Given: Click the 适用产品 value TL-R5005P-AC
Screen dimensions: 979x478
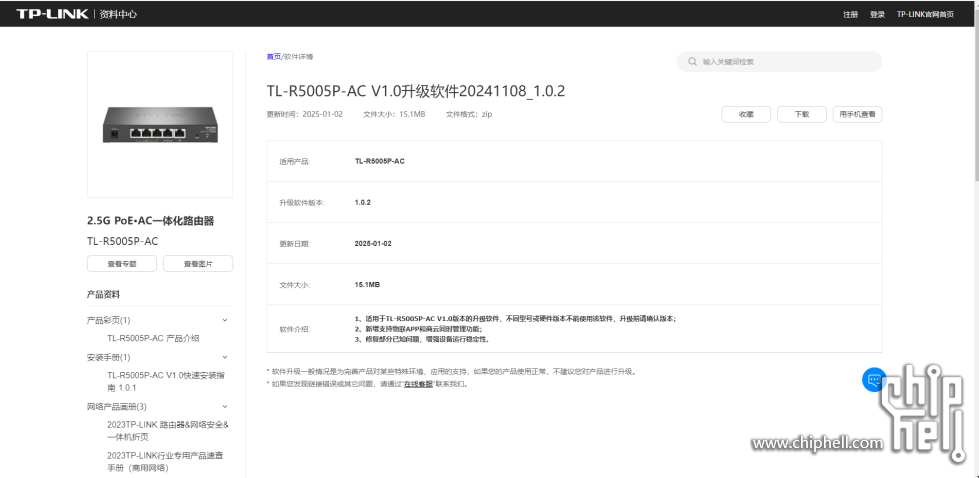Looking at the screenshot, I should point(380,161).
